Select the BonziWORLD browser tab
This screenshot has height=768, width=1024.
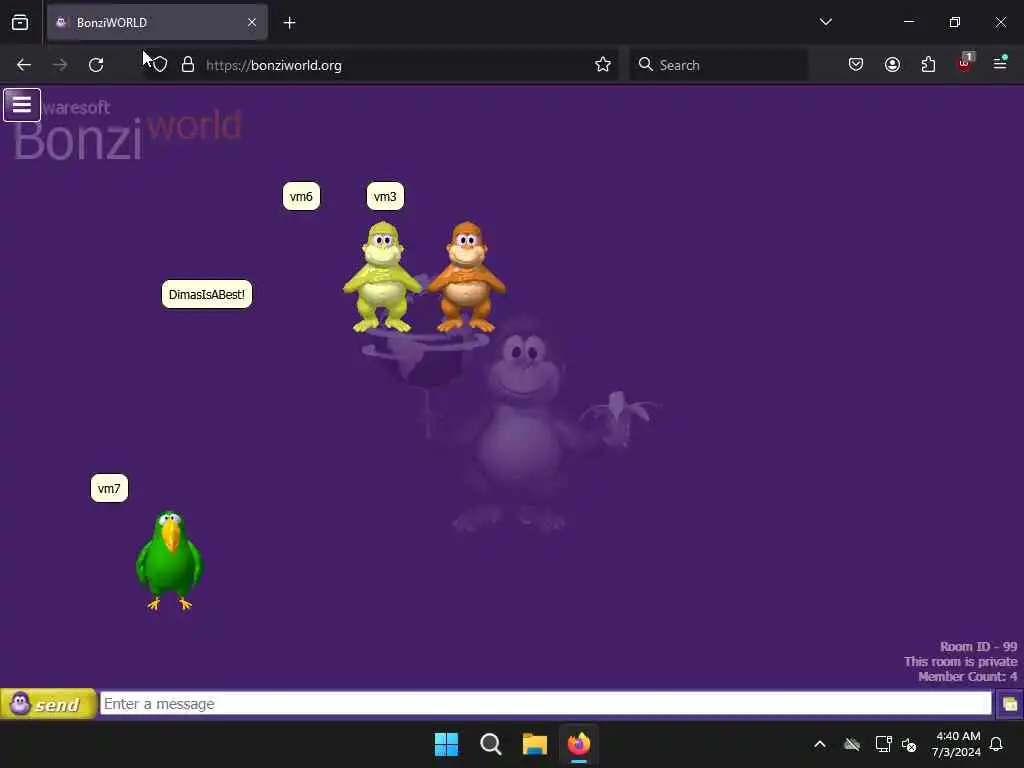point(157,22)
